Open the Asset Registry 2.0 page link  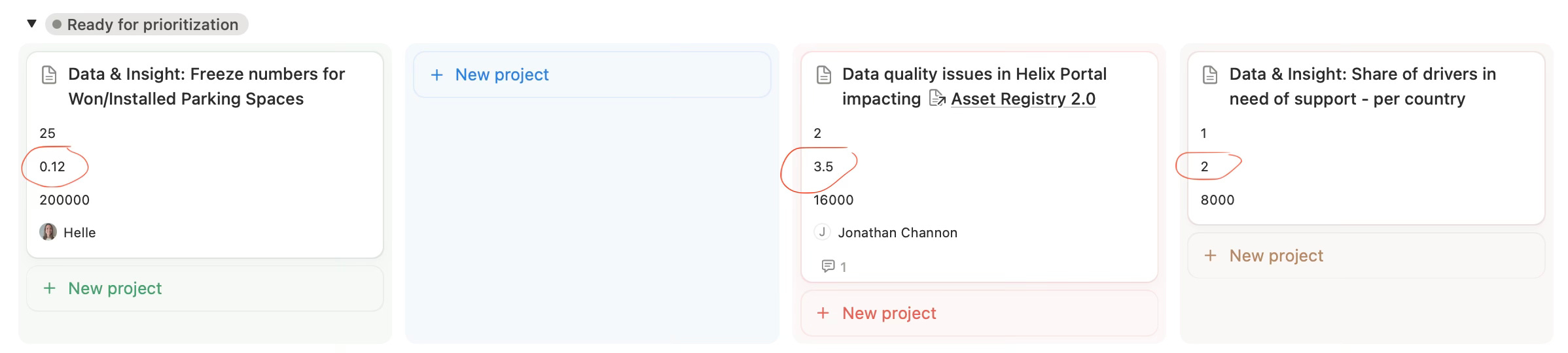click(1022, 99)
